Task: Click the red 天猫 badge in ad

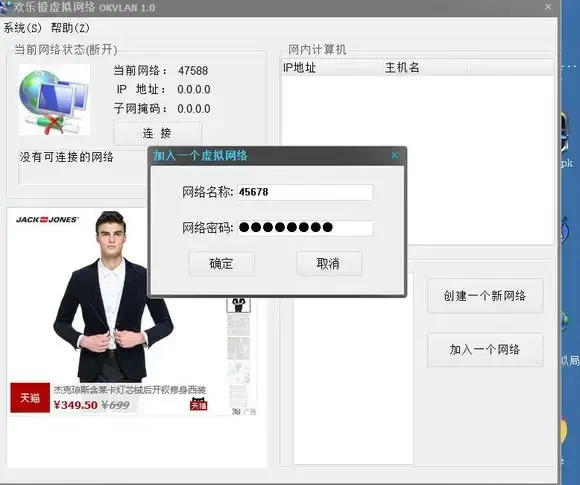Action: pos(30,398)
